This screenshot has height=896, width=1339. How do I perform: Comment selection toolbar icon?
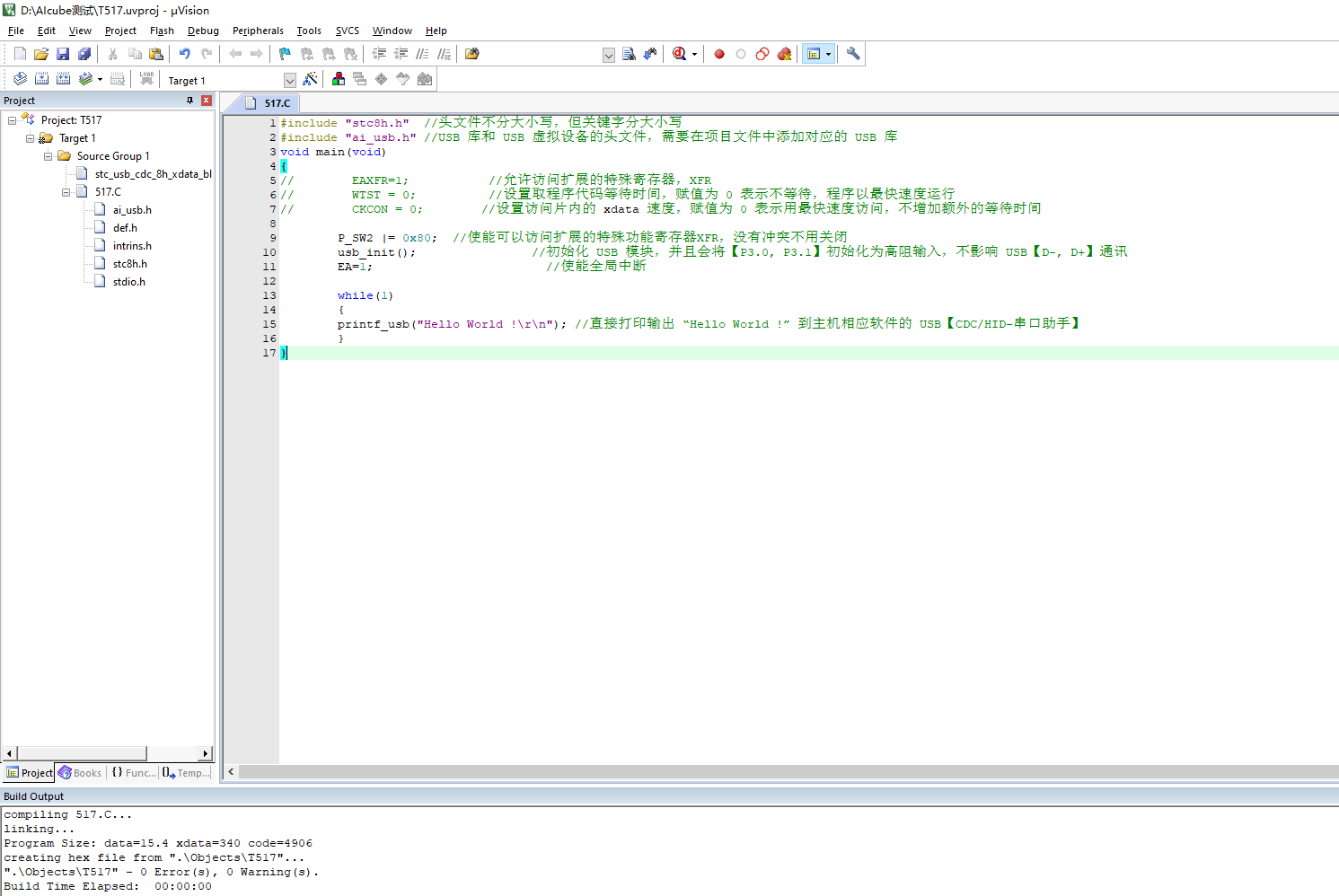pyautogui.click(x=423, y=54)
